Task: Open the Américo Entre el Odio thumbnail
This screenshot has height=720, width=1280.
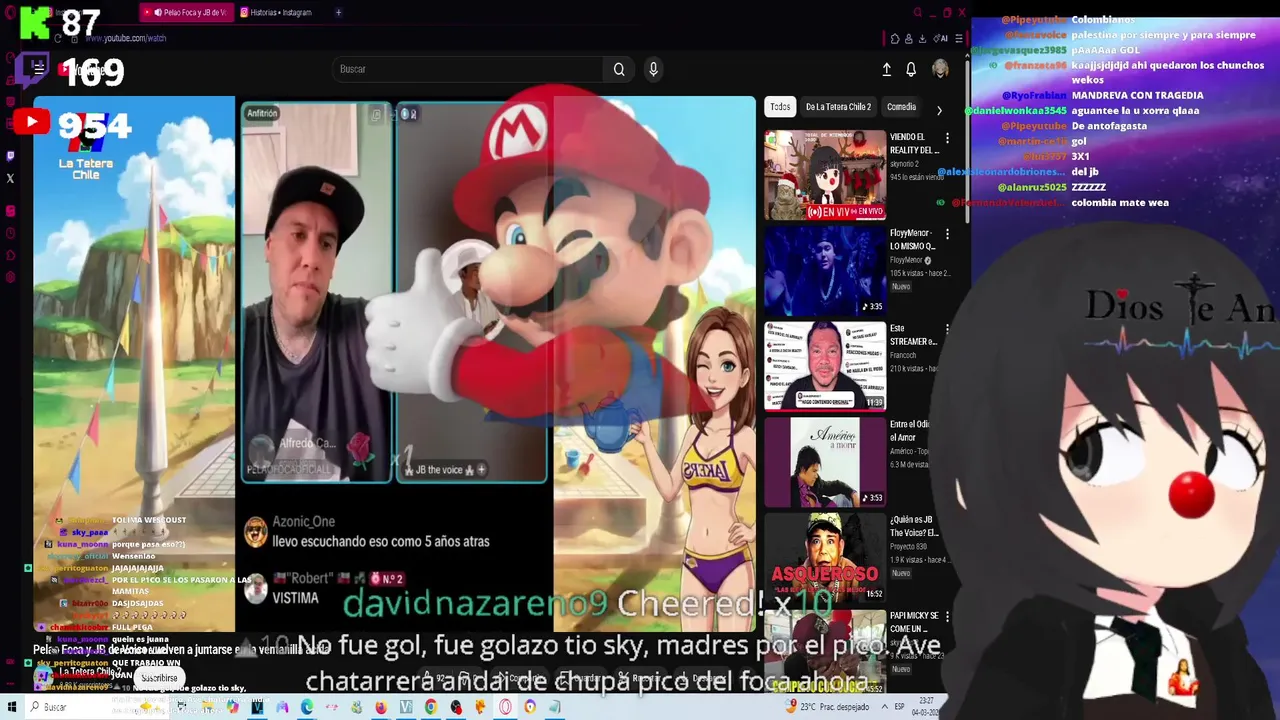Action: (x=825, y=460)
